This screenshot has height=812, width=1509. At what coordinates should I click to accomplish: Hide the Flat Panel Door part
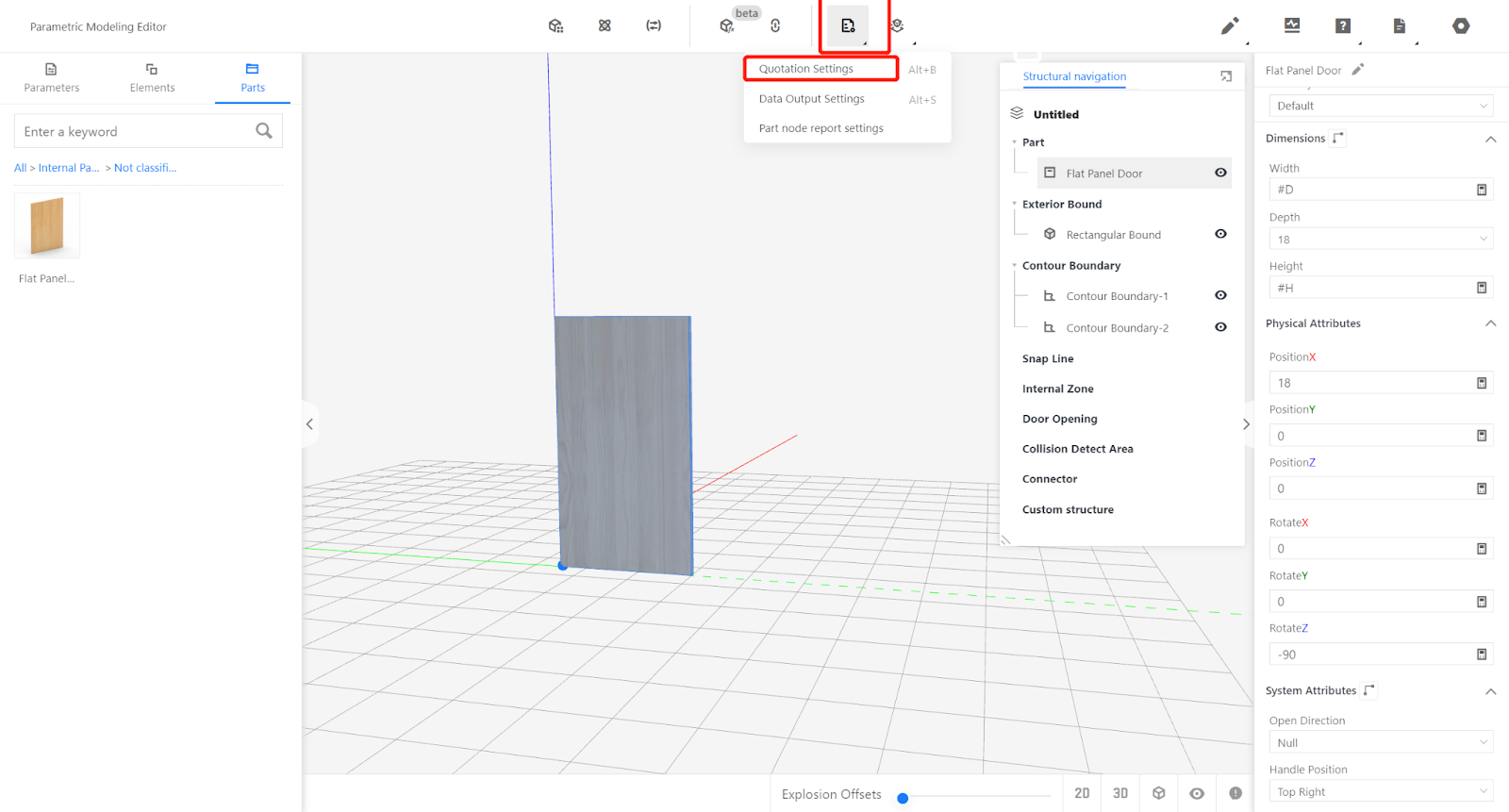pyautogui.click(x=1220, y=173)
